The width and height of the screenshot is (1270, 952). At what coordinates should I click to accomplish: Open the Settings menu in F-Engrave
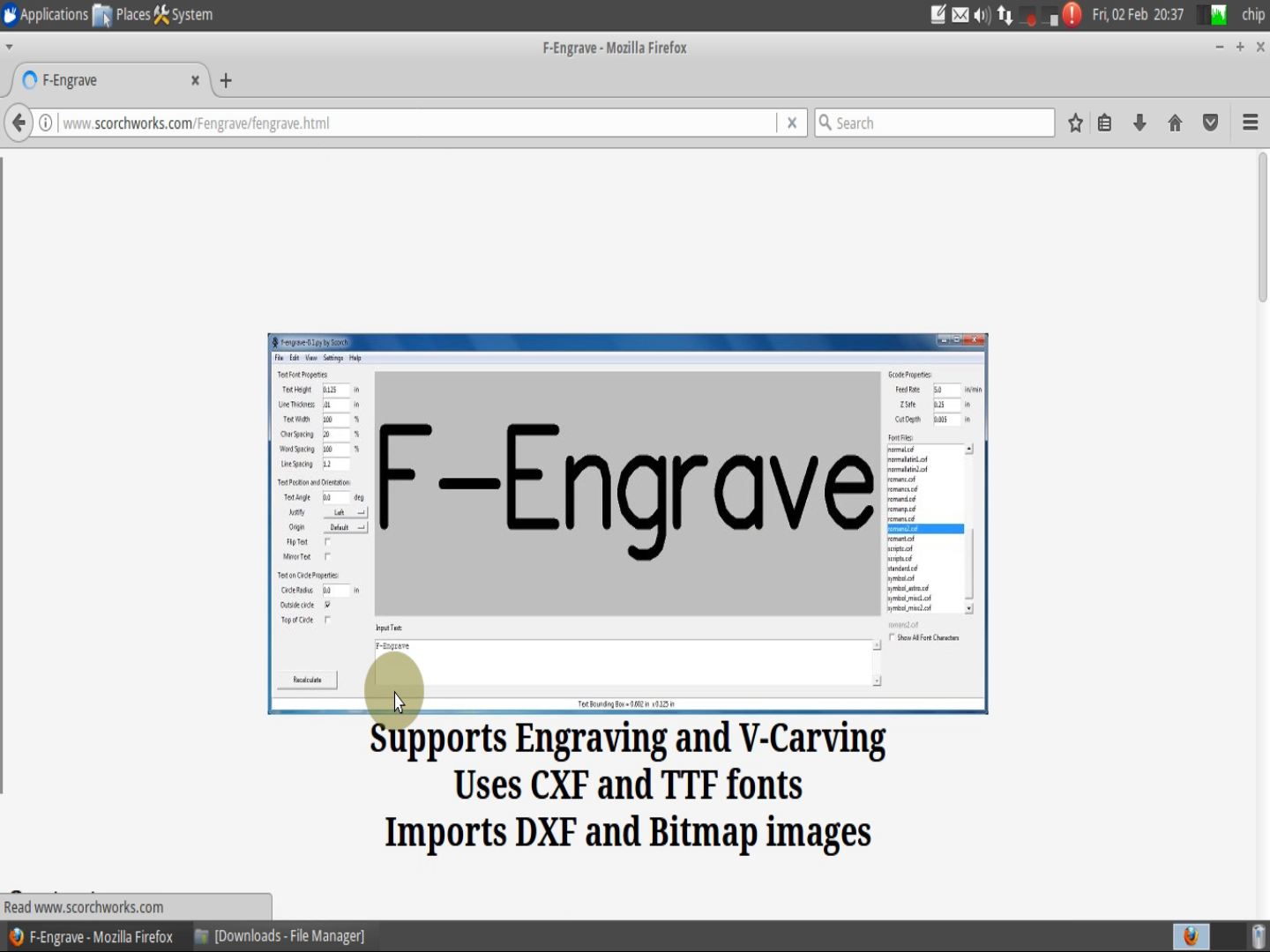coord(332,358)
